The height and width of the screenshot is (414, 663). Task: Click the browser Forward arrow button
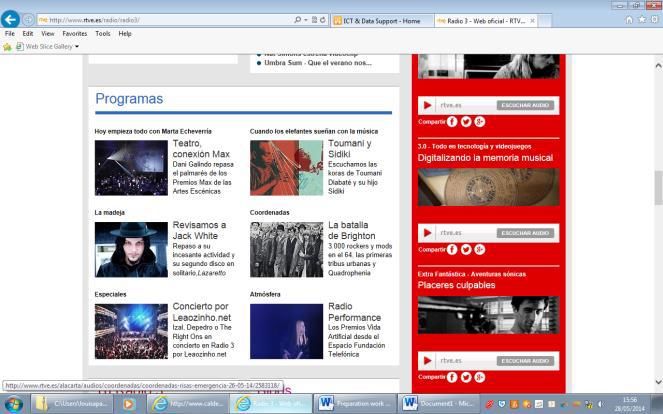click(x=28, y=19)
